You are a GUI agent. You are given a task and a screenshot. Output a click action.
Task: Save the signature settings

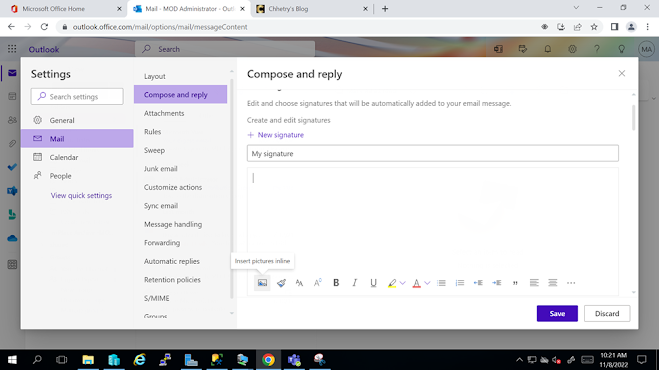tap(557, 314)
